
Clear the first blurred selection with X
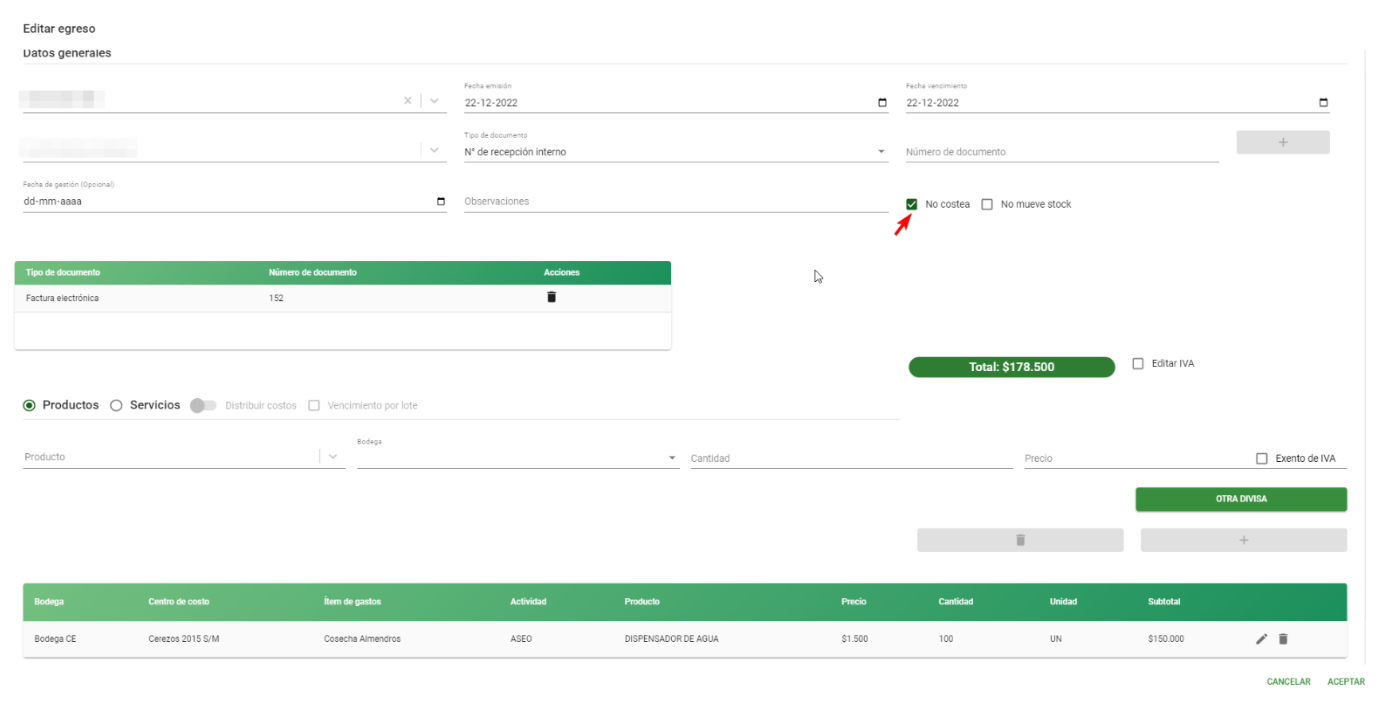point(407,101)
